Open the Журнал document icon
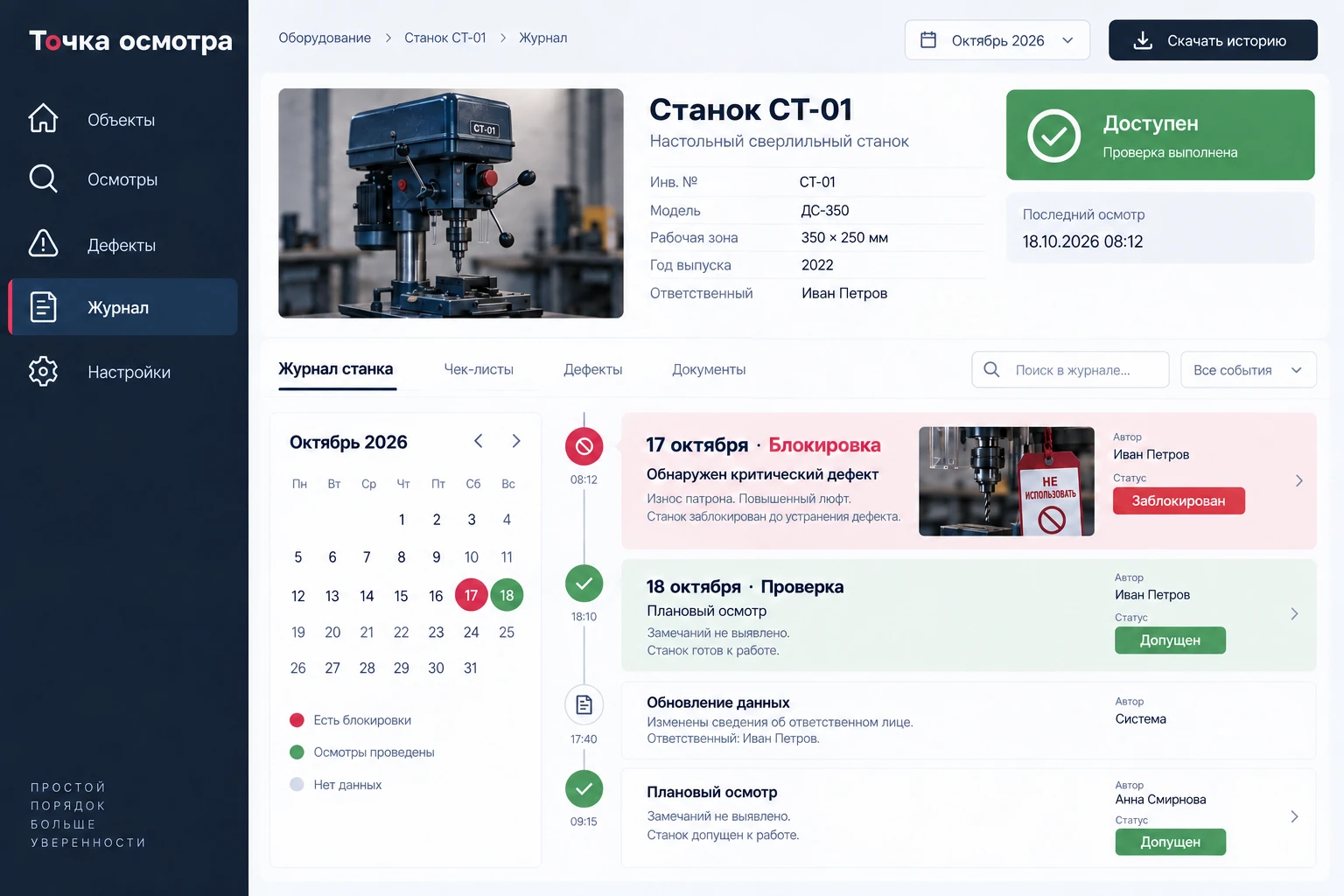 (x=43, y=306)
